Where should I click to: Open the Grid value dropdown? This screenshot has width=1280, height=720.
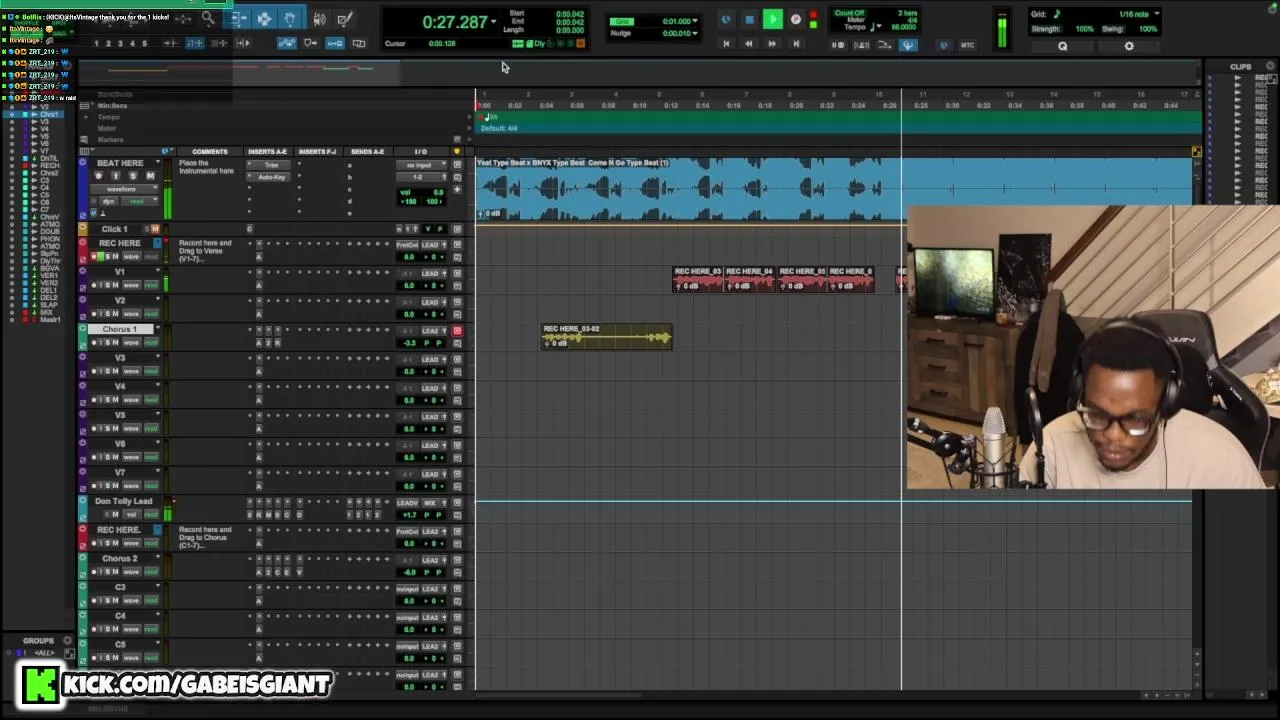(695, 21)
